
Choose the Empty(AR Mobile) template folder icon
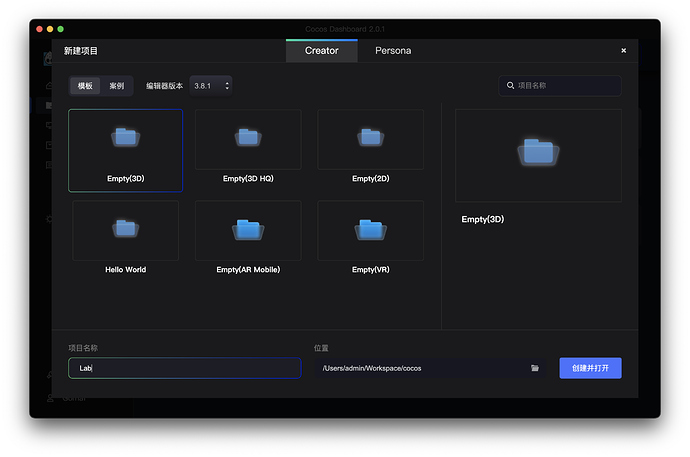coord(248,229)
